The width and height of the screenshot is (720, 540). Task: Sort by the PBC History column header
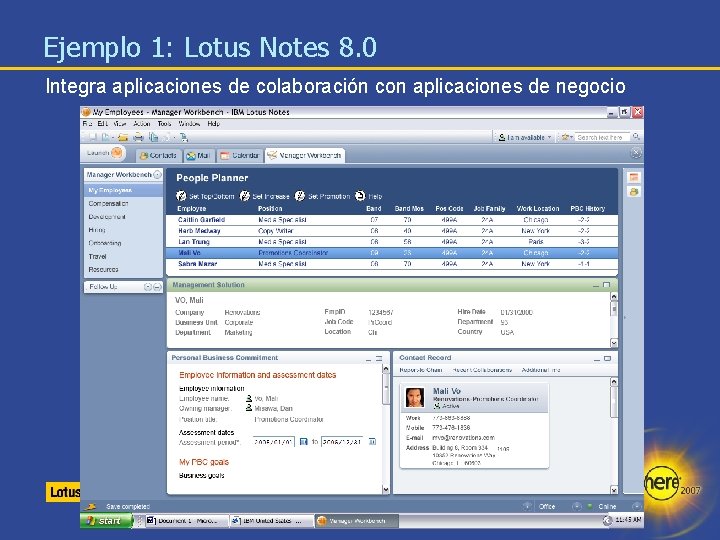point(587,208)
